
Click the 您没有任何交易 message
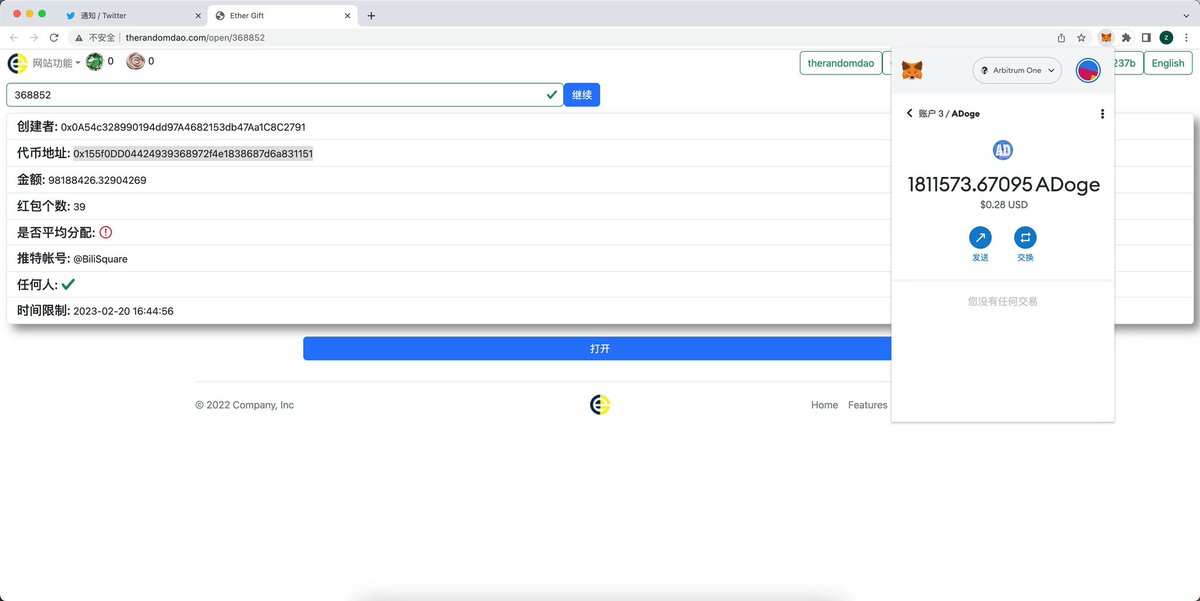[x=1002, y=301]
